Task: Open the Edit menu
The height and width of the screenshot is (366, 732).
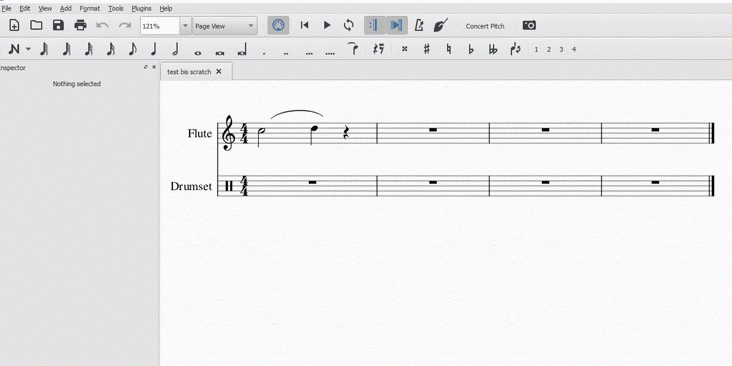Action: click(25, 8)
